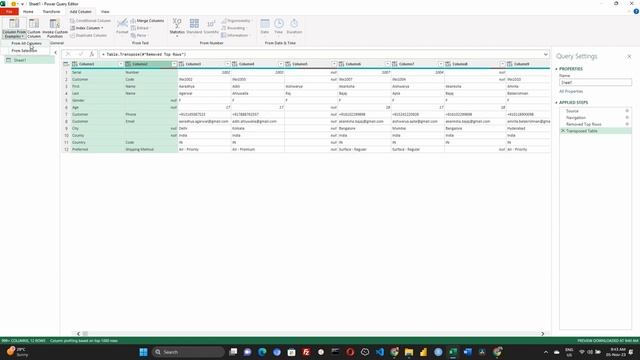Select the Removed Top Rows step
640x360 pixels.
point(584,124)
